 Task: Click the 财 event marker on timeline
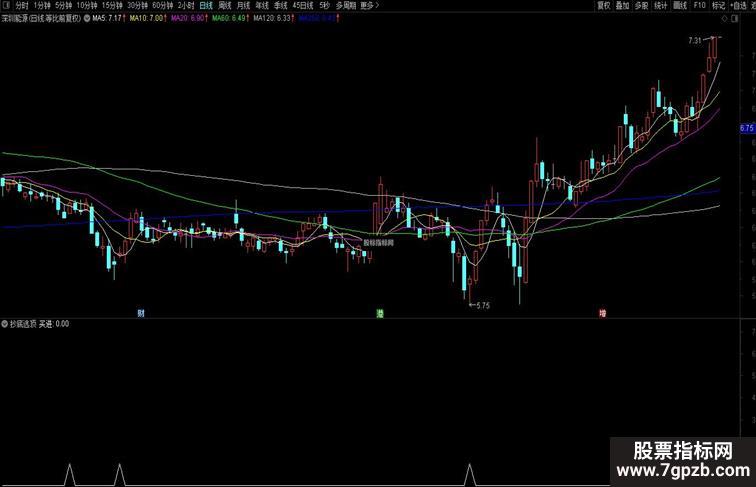click(141, 313)
